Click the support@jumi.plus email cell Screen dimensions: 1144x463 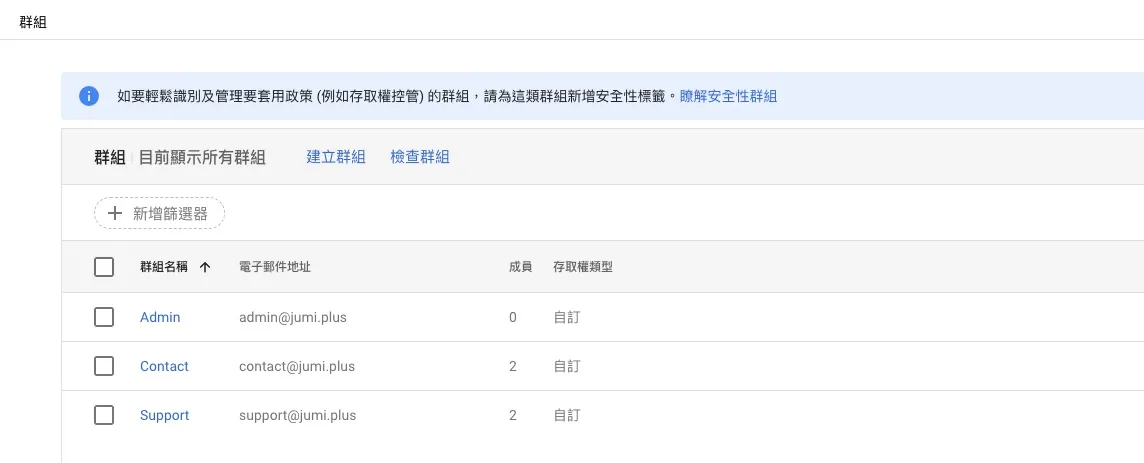click(298, 416)
